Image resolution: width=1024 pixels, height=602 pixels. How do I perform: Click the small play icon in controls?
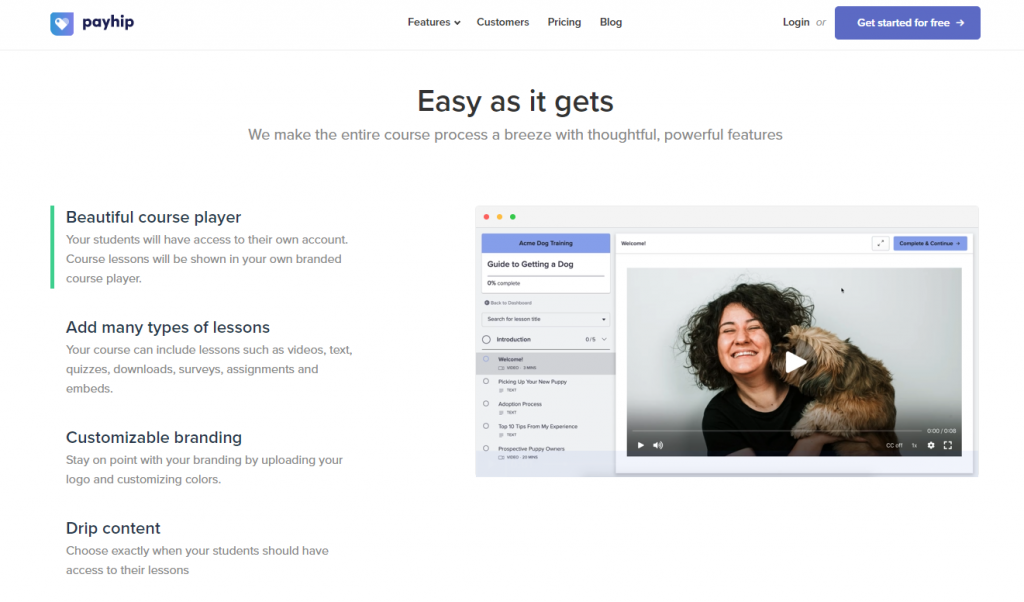pyautogui.click(x=641, y=445)
